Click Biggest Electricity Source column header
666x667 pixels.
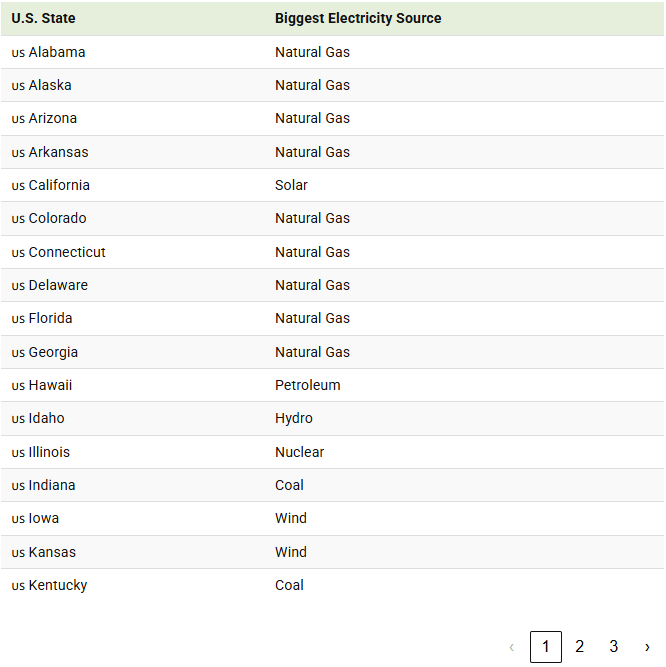358,18
